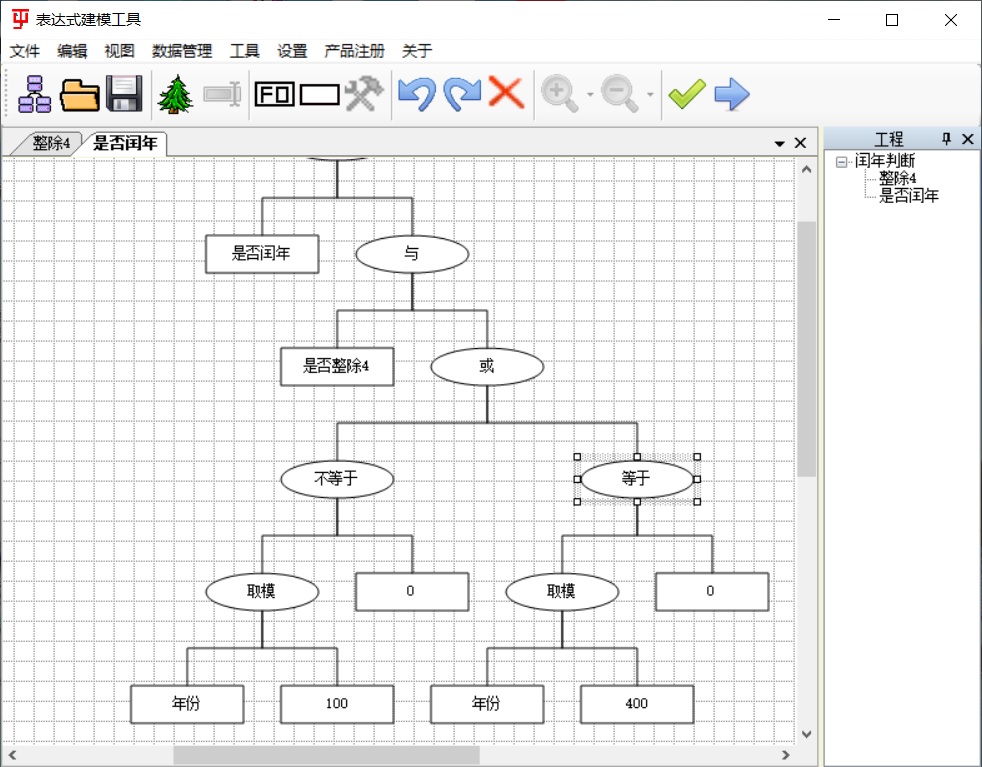982x767 pixels.
Task: Click the horizontal scrollbar right arrow
Action: (786, 755)
